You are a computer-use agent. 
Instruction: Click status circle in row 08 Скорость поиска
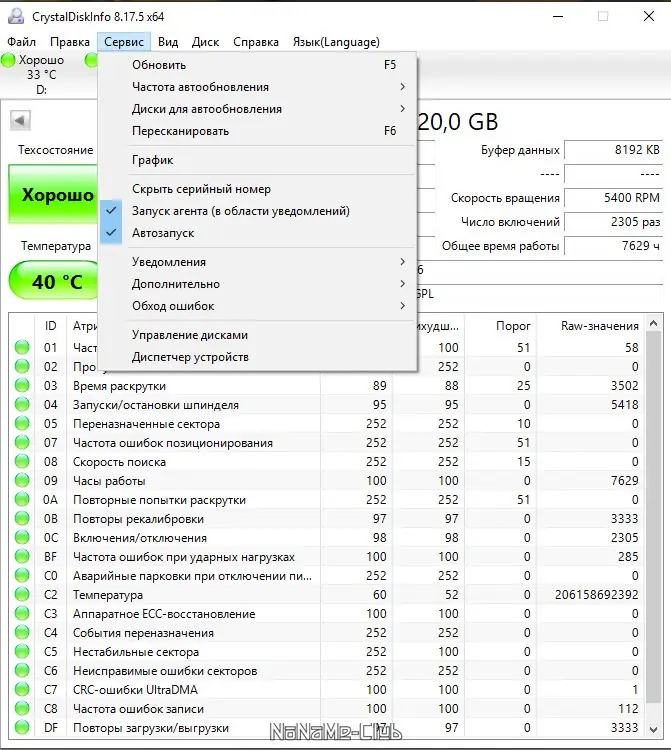click(22, 462)
